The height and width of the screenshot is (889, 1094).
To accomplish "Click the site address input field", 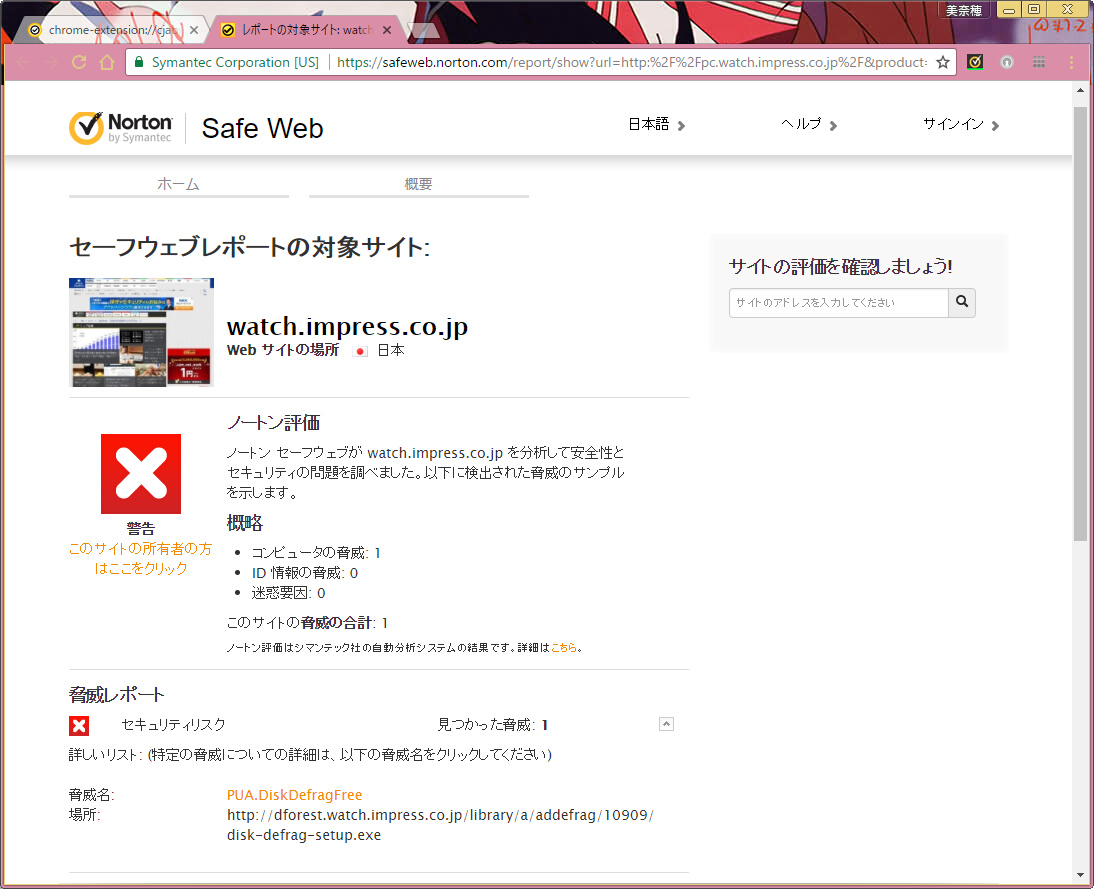I will [838, 302].
